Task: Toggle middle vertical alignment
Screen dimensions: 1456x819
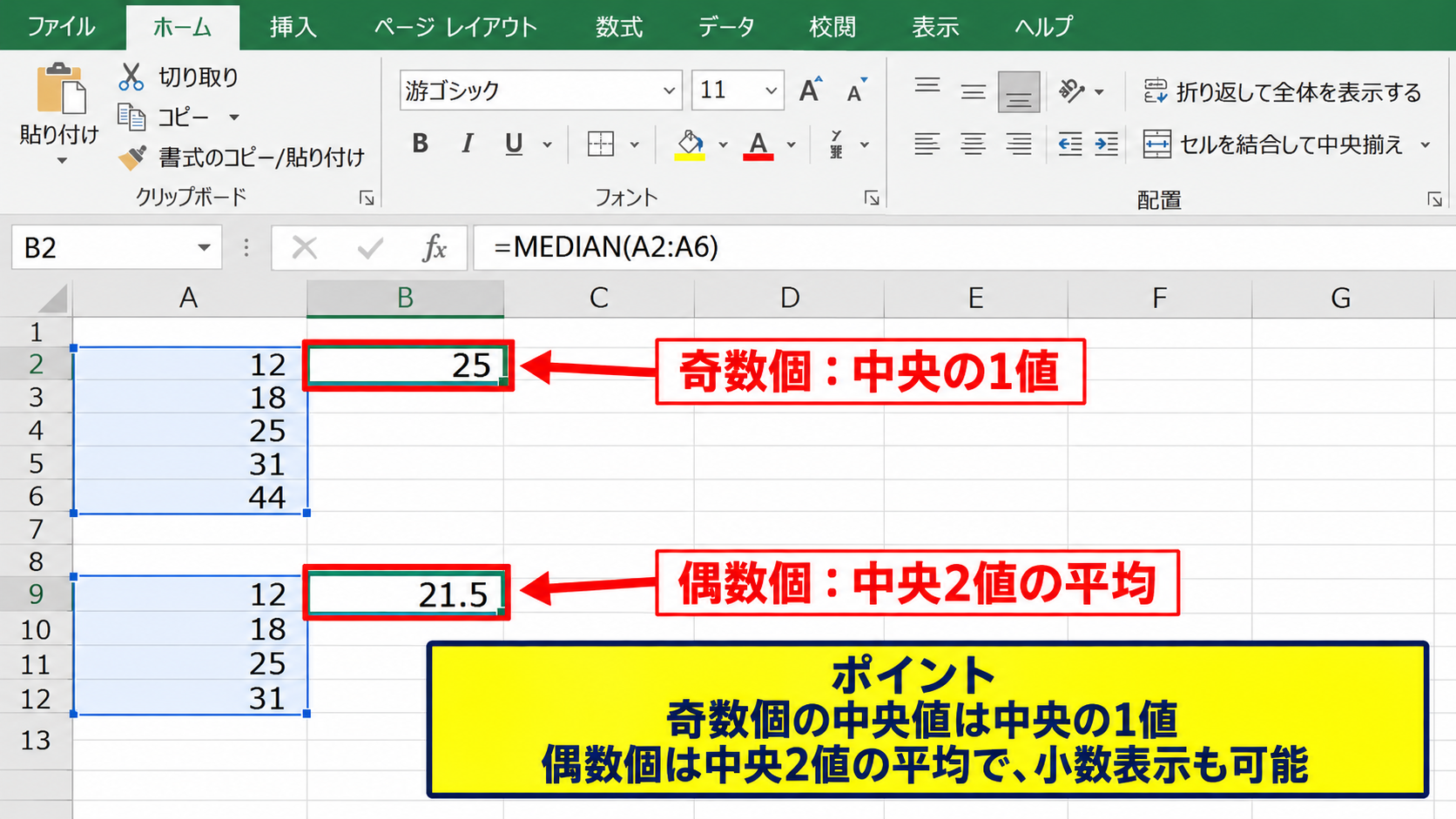Action: click(973, 91)
